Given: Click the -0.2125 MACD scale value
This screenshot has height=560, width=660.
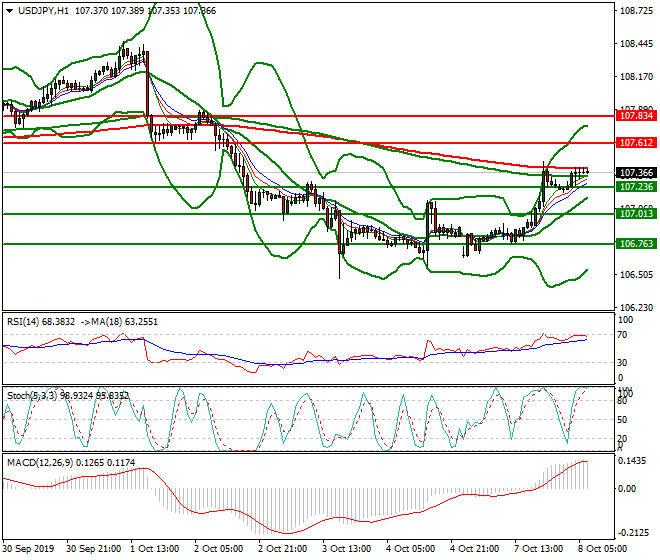Looking at the screenshot, I should [x=631, y=533].
